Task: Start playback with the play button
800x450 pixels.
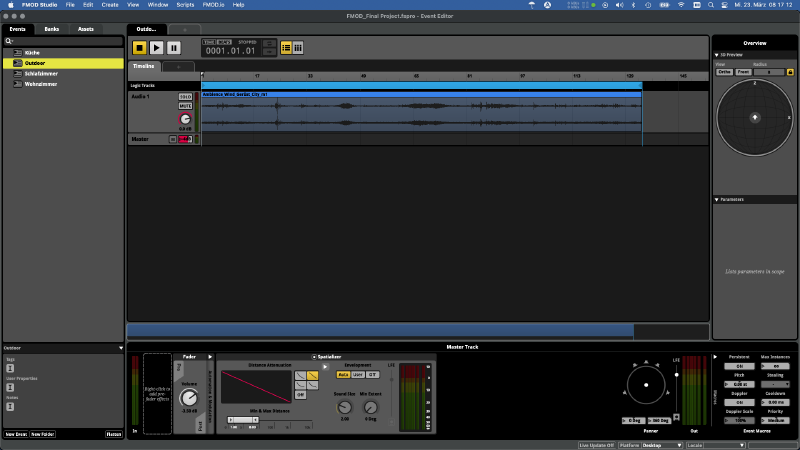Action: (157, 47)
